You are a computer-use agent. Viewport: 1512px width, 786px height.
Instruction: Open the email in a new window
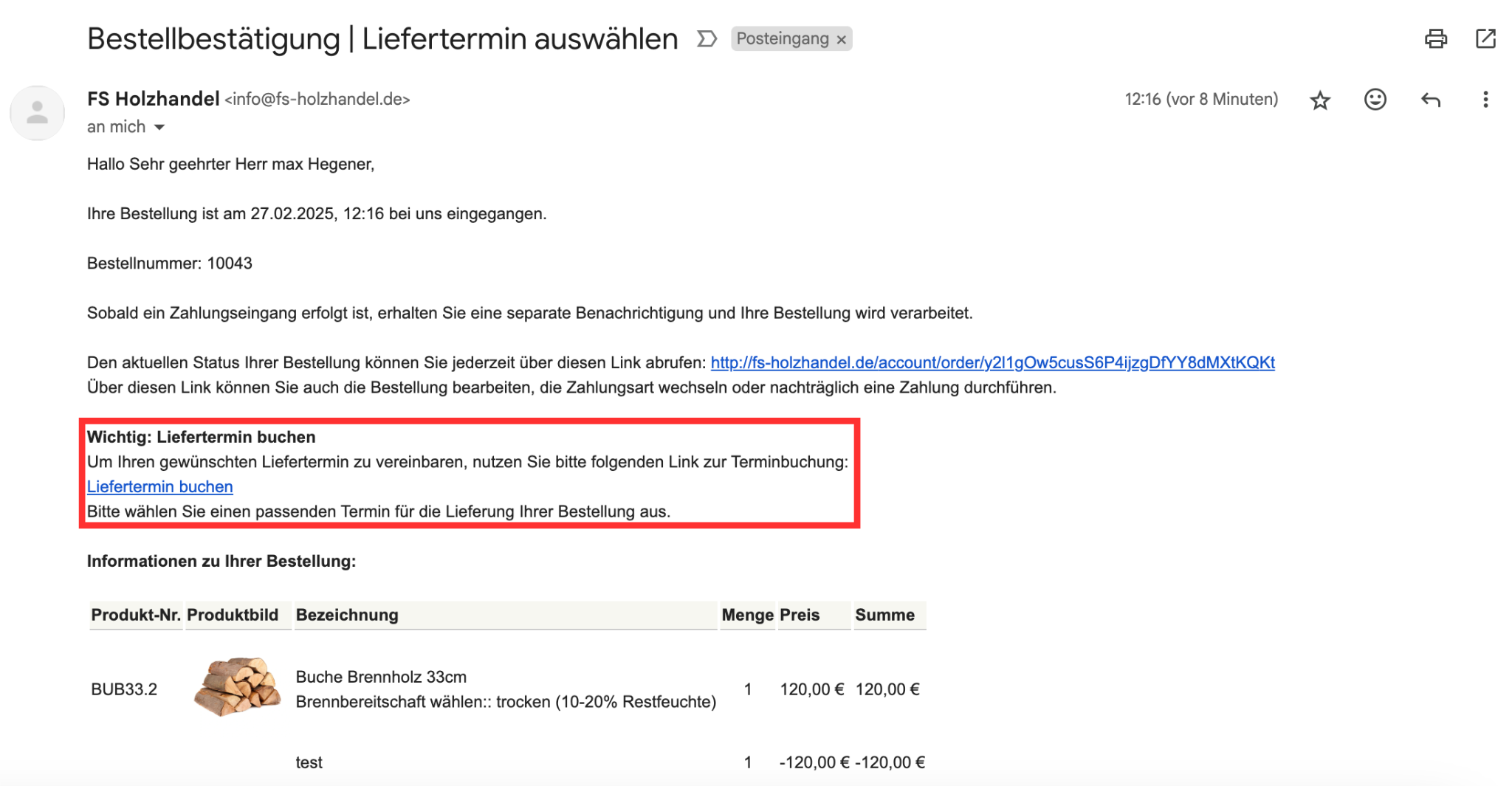1485,38
